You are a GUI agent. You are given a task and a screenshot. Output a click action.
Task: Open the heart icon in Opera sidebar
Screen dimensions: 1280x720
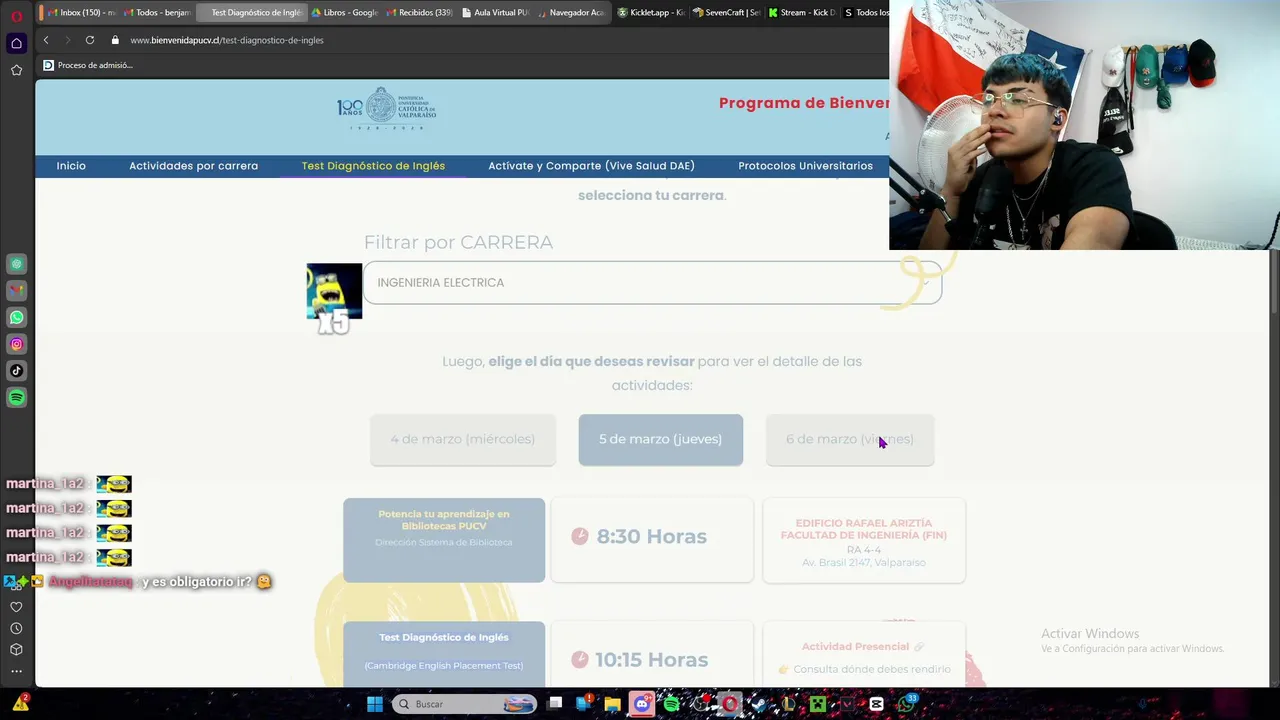pyautogui.click(x=16, y=607)
